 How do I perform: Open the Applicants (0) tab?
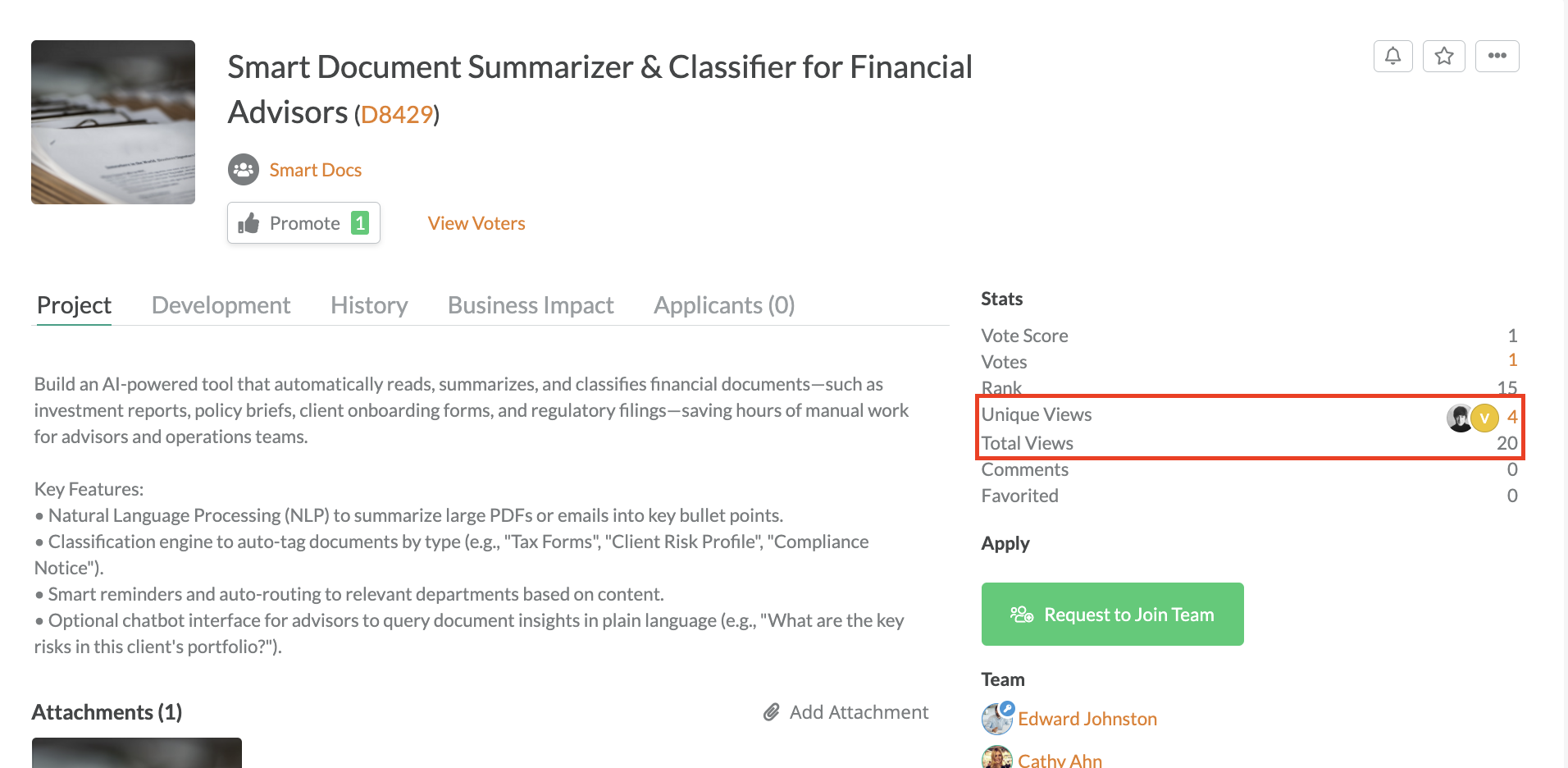coord(724,305)
